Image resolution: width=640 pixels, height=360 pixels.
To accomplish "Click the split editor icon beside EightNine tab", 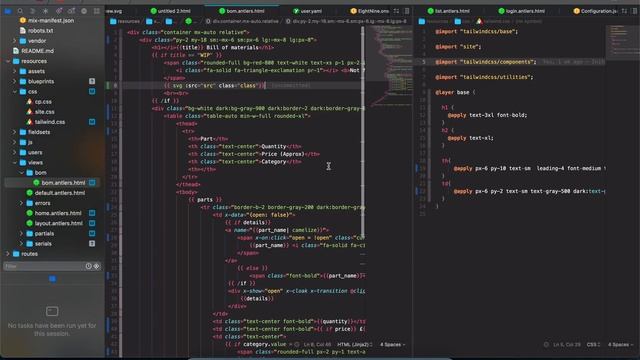I will click(x=396, y=11).
